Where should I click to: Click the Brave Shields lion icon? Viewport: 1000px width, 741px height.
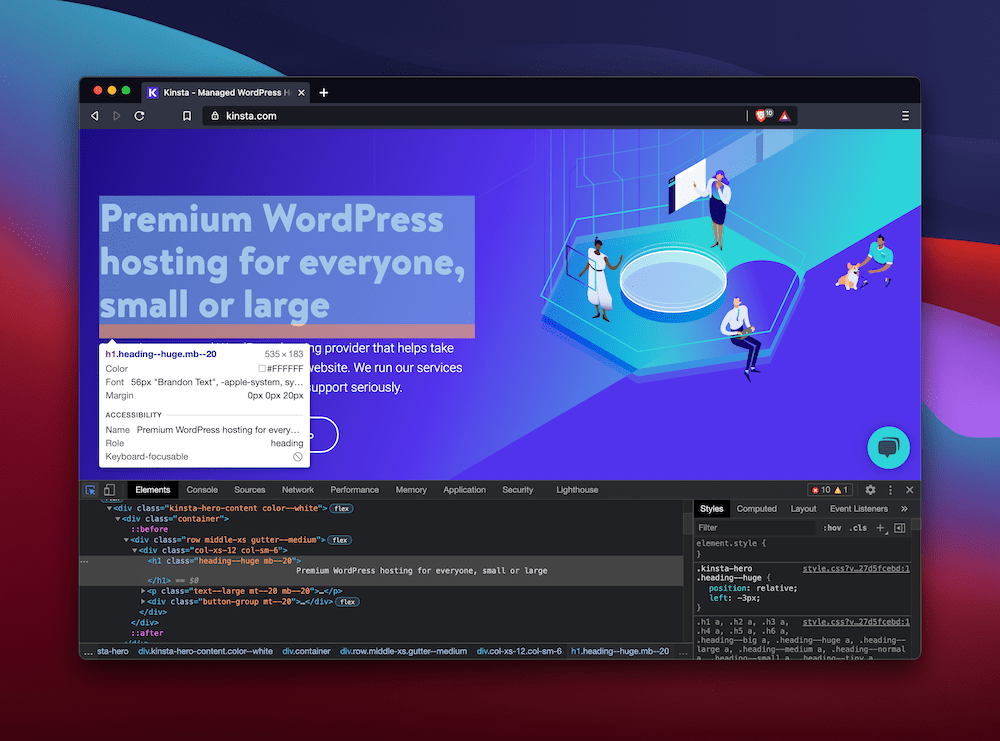click(762, 116)
